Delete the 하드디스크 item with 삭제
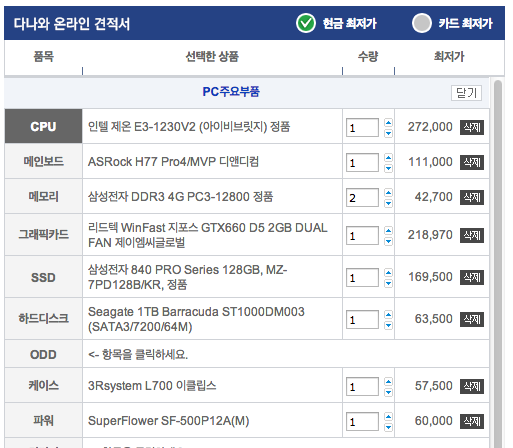 pyautogui.click(x=472, y=319)
